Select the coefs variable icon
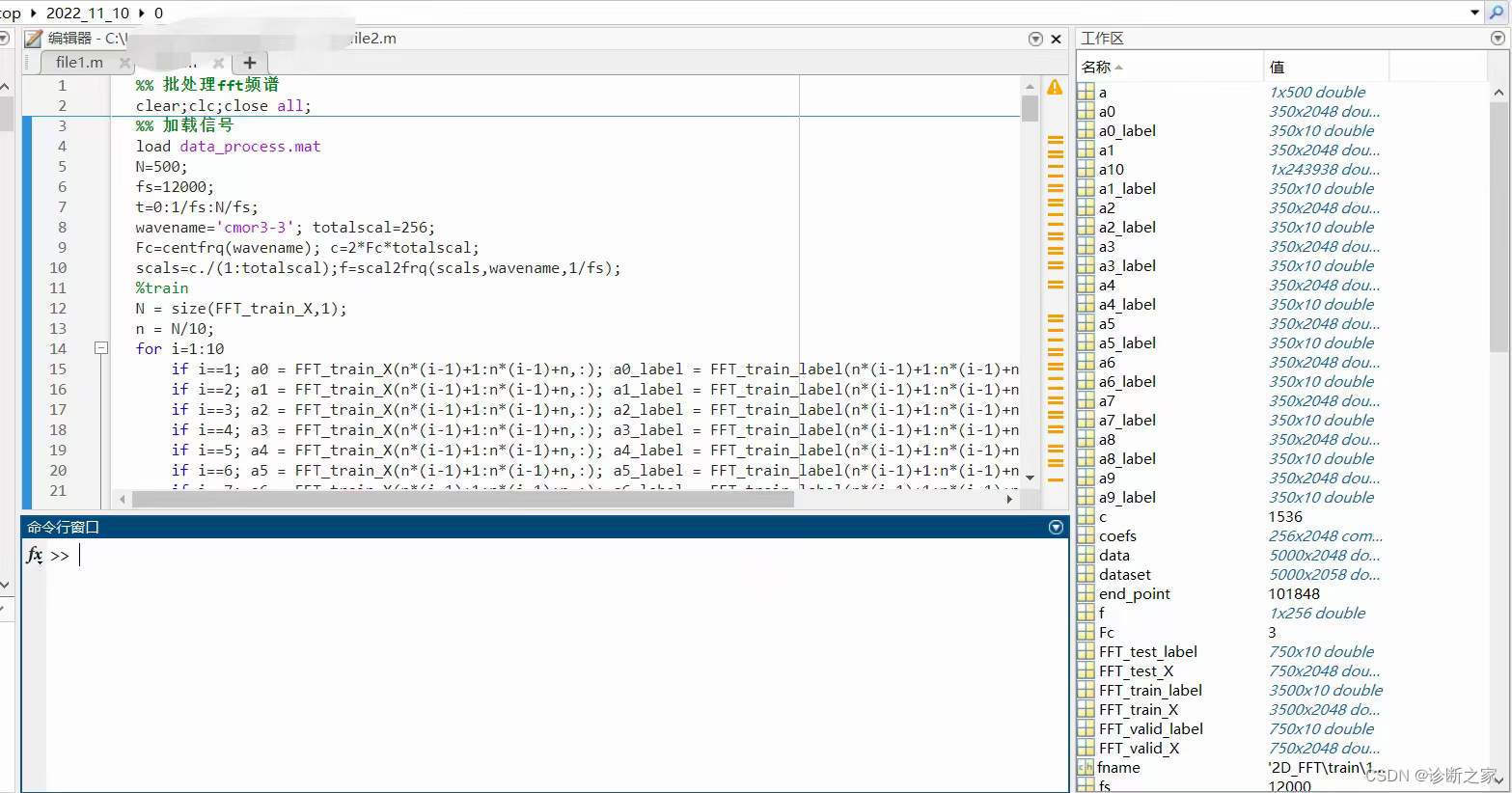 pos(1086,535)
